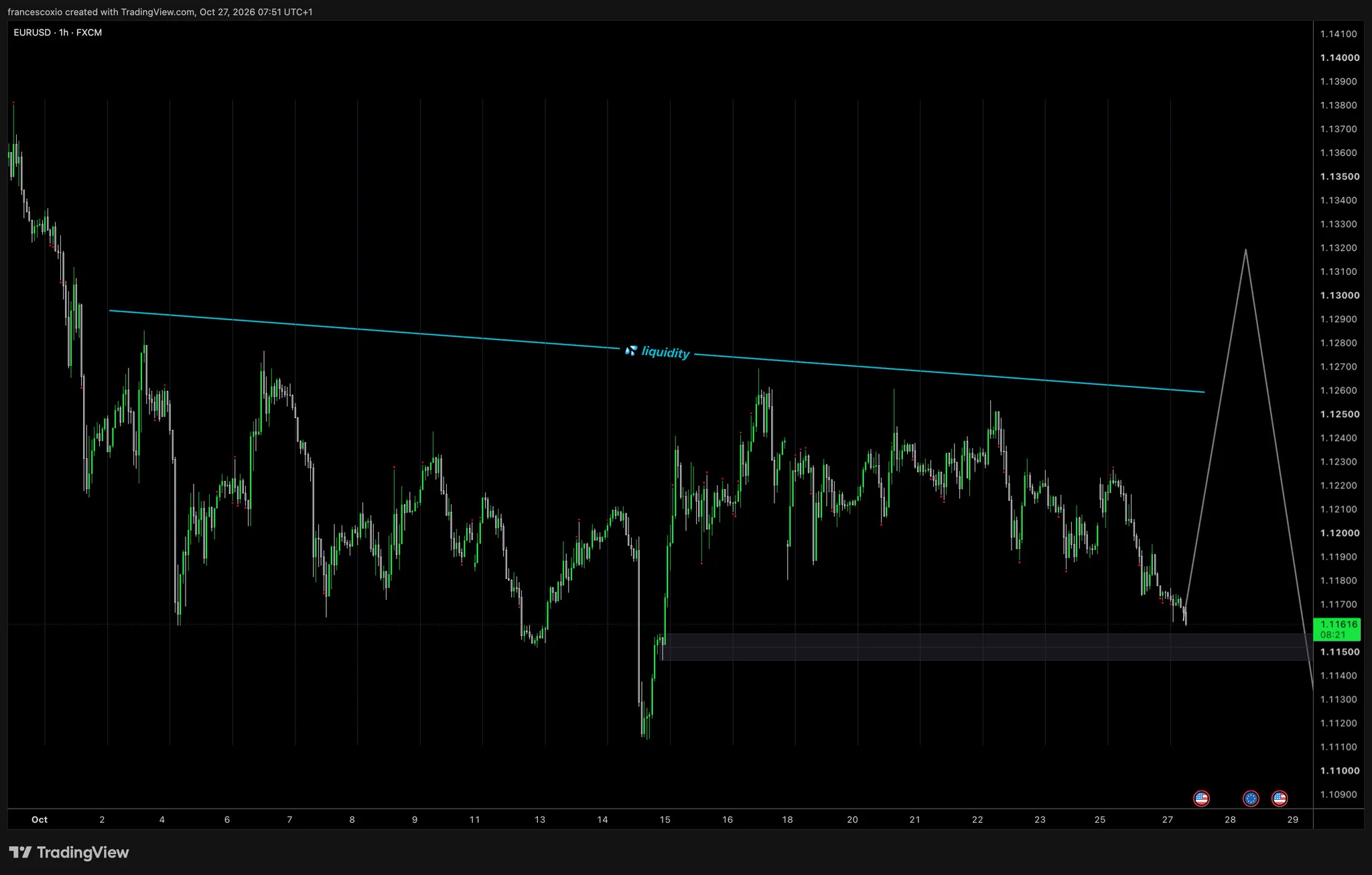Click date 20 on the time axis
The height and width of the screenshot is (875, 1372).
[x=852, y=819]
